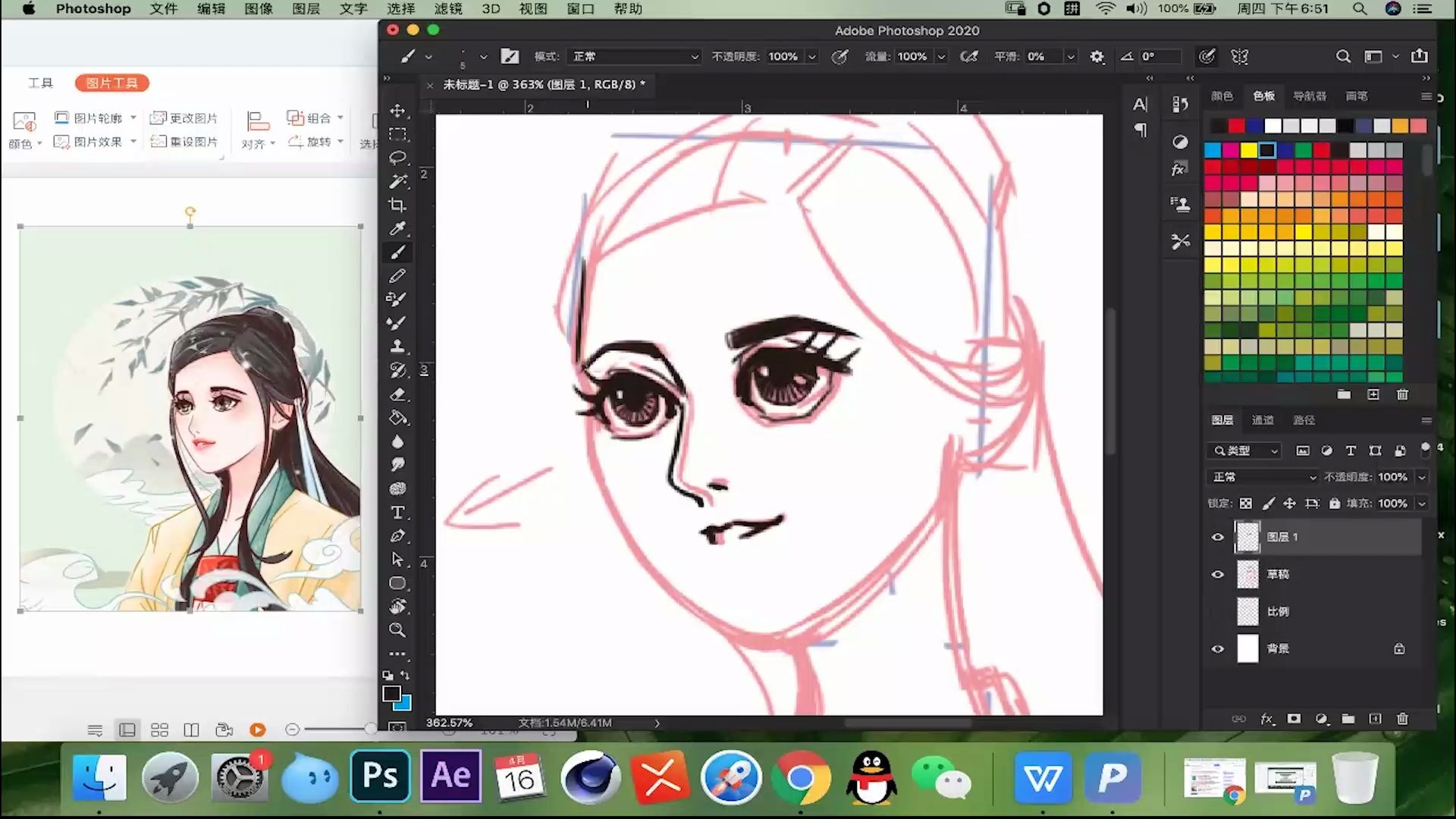Select the Eyedropper tool
This screenshot has height=819, width=1456.
click(397, 228)
